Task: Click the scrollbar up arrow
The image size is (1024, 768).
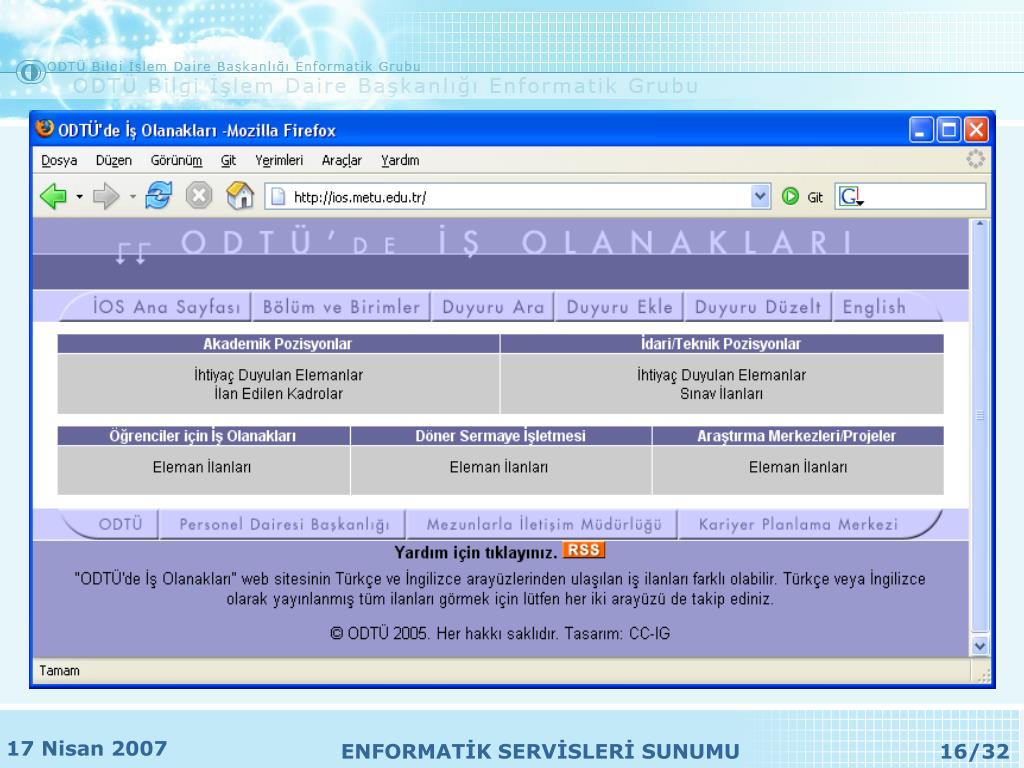Action: pyautogui.click(x=979, y=225)
